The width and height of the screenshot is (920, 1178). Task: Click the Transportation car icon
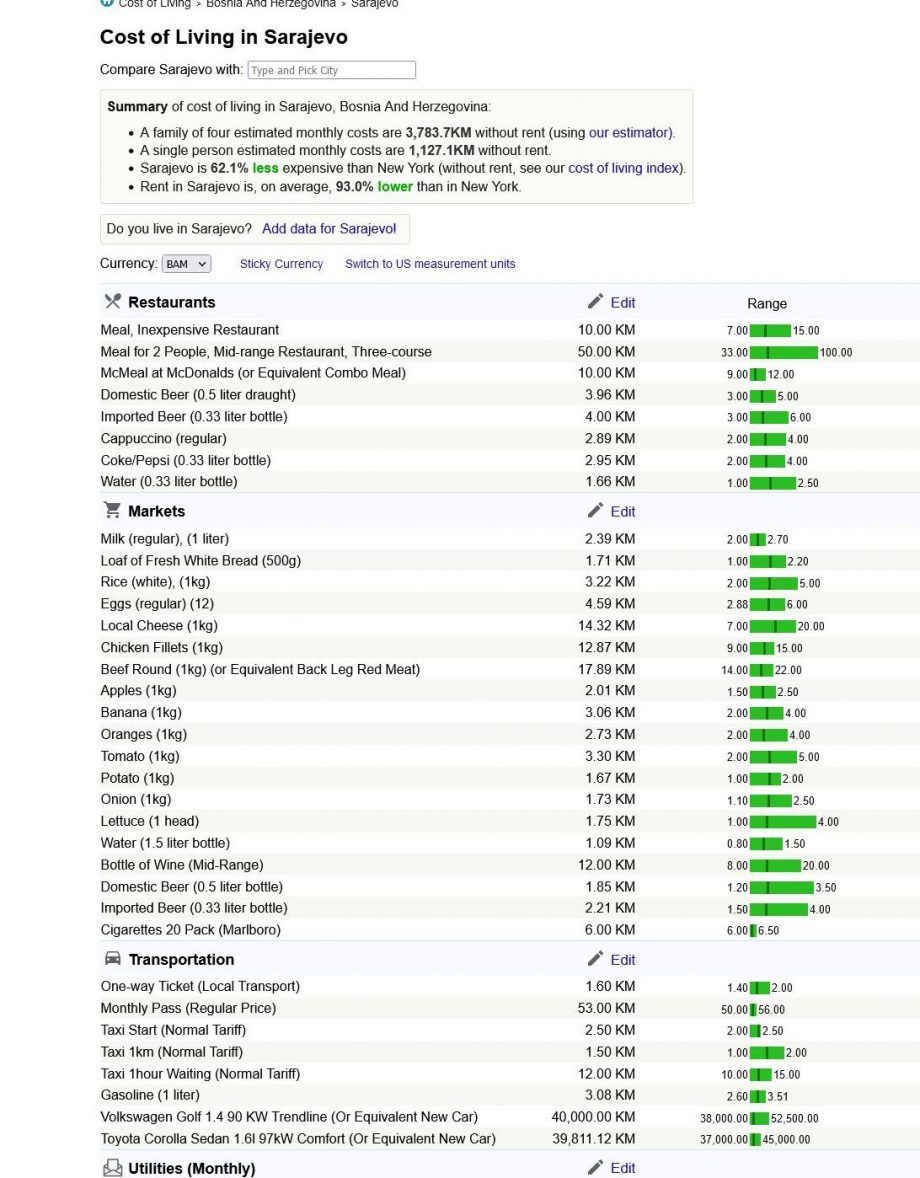click(x=112, y=959)
